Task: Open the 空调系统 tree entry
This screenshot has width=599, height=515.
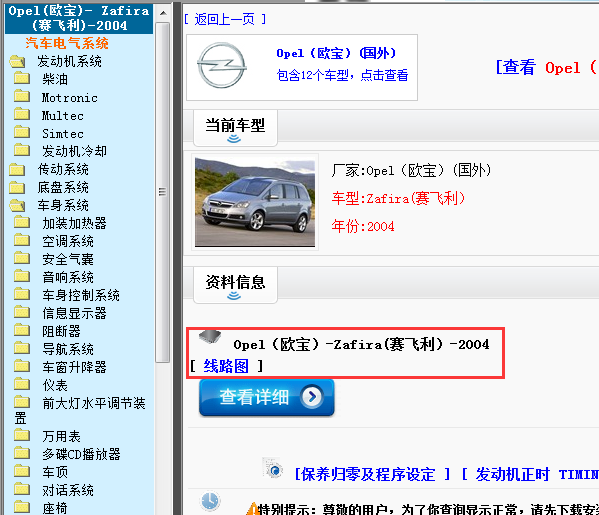Action: [68, 241]
